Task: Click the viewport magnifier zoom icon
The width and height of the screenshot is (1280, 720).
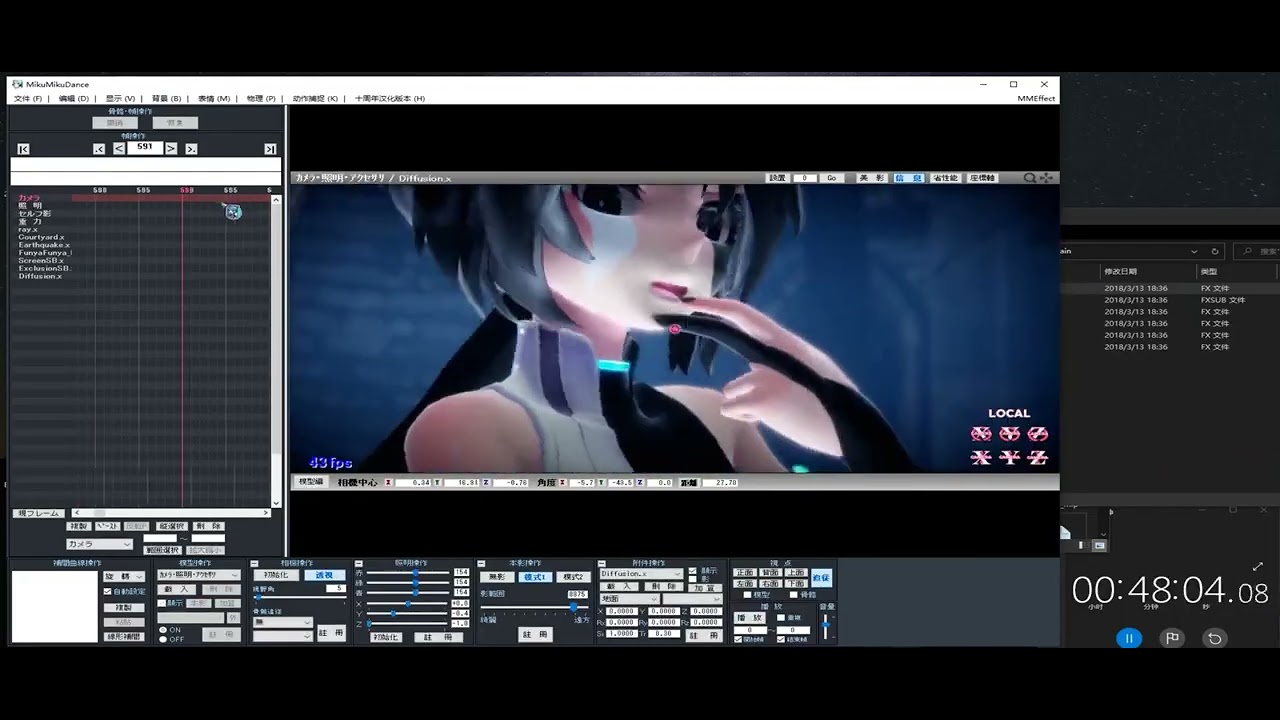Action: click(1030, 178)
